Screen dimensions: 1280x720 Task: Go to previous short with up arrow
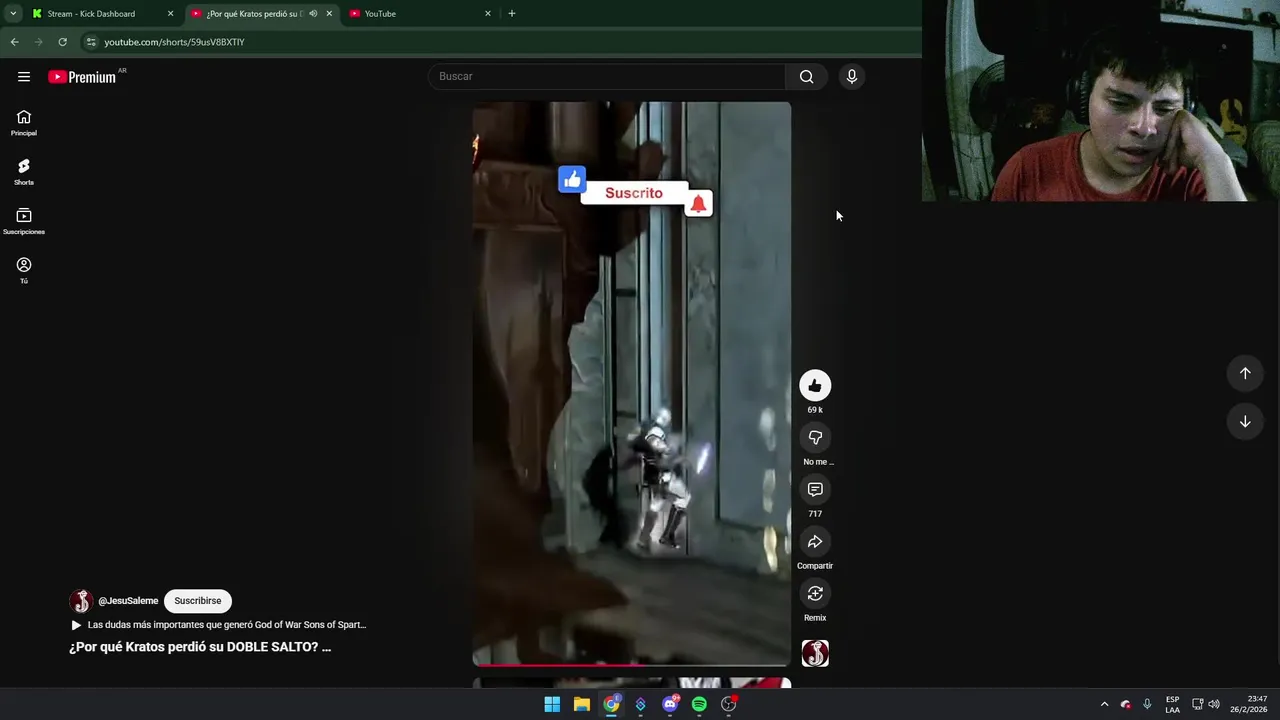coord(1245,373)
